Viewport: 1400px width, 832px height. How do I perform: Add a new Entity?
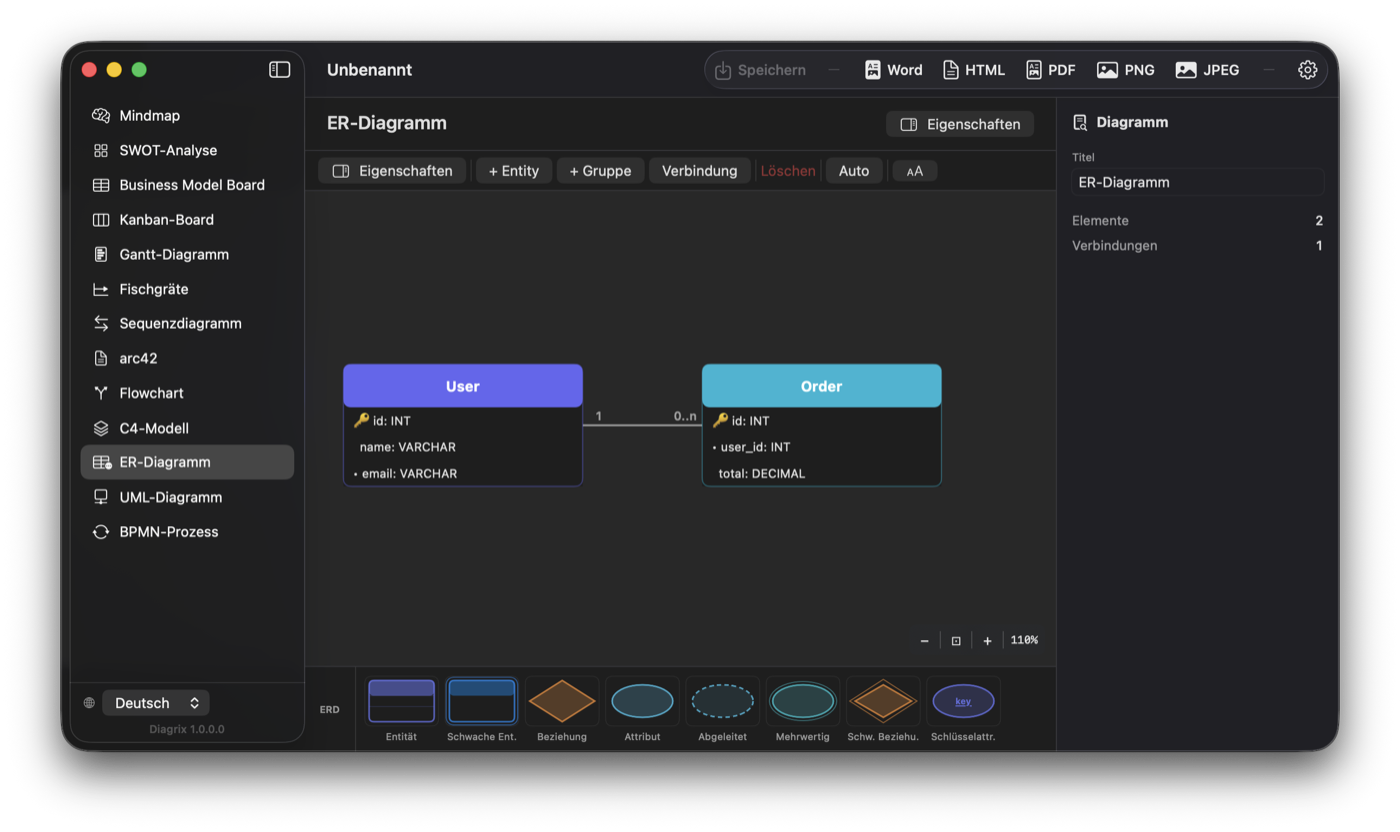point(514,171)
